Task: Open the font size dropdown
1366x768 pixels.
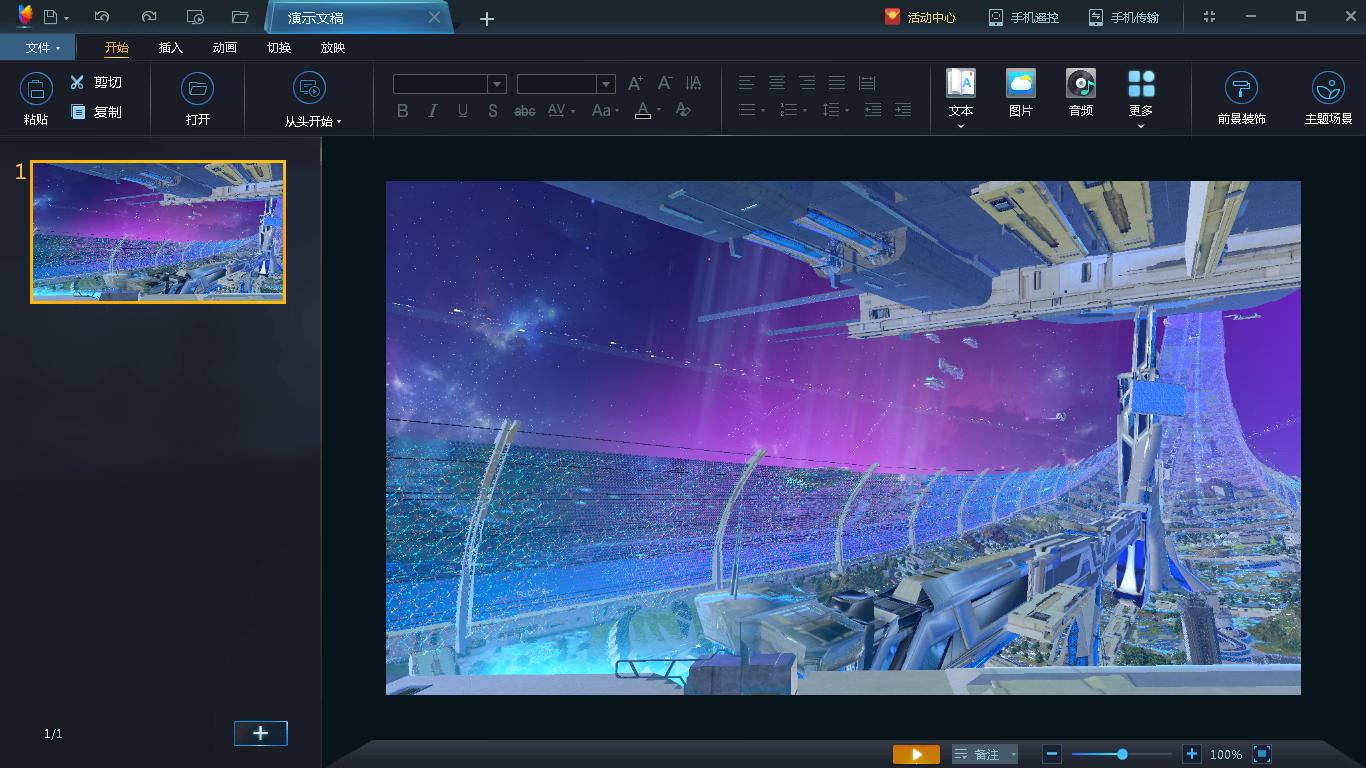Action: tap(605, 84)
